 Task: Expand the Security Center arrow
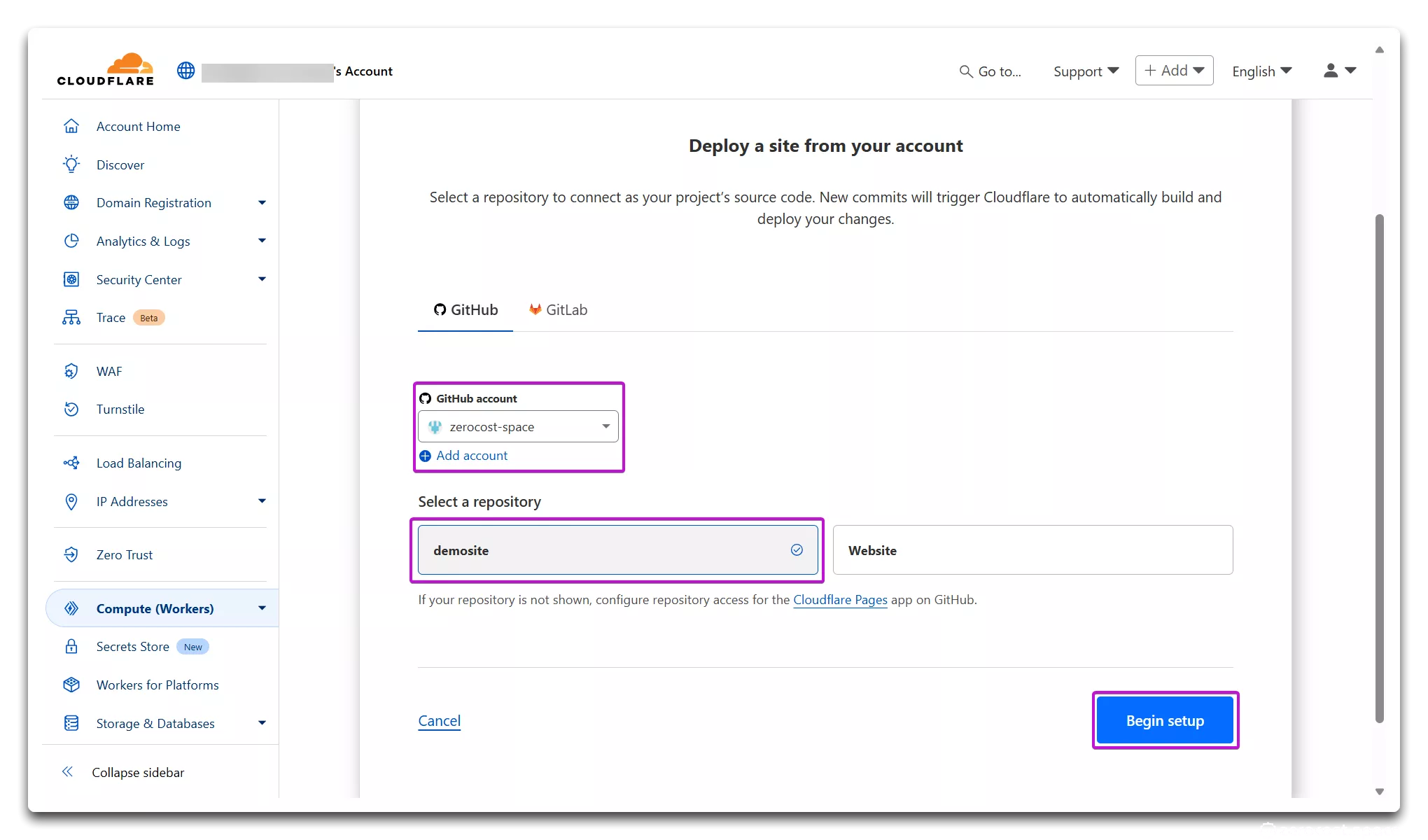click(262, 279)
